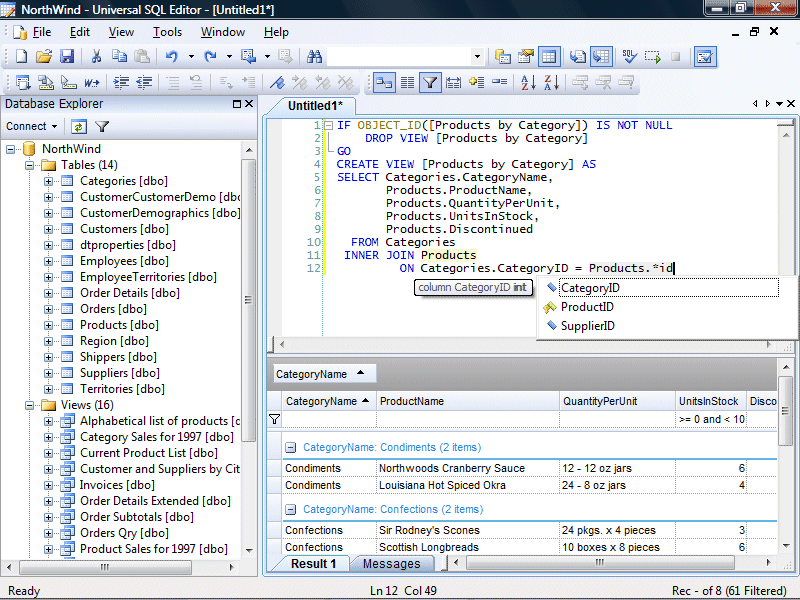Undo the last edit with the Undo arrow
Screen dimensions: 800x600
point(171,56)
